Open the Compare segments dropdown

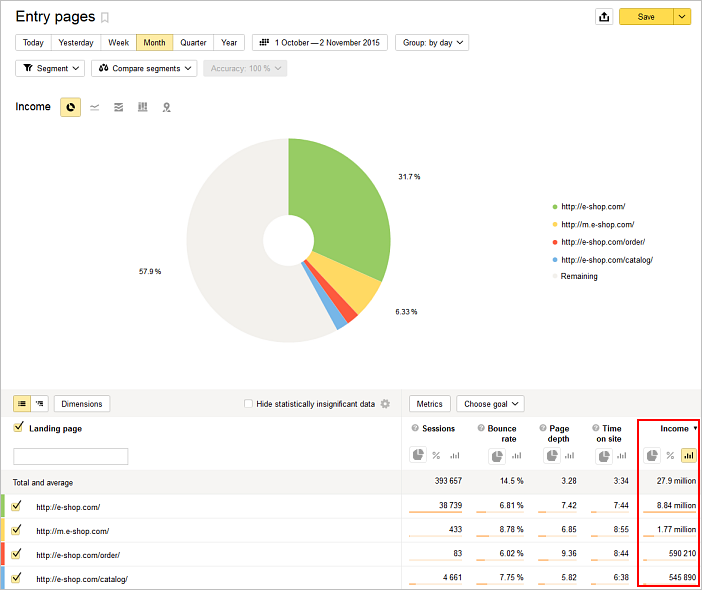click(x=146, y=68)
